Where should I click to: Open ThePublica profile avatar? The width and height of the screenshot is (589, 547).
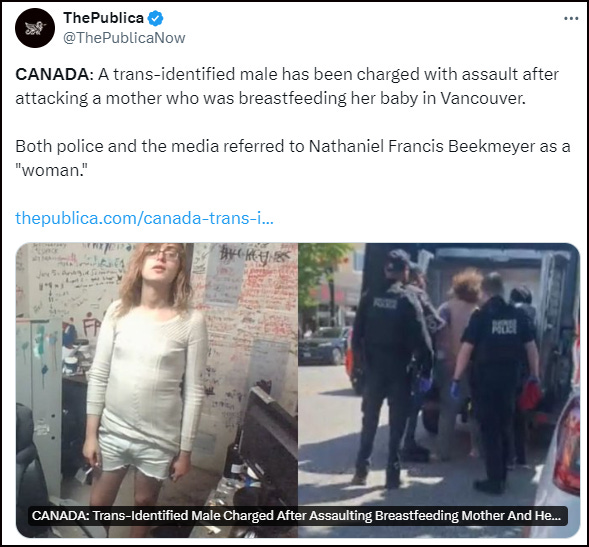[x=35, y=28]
